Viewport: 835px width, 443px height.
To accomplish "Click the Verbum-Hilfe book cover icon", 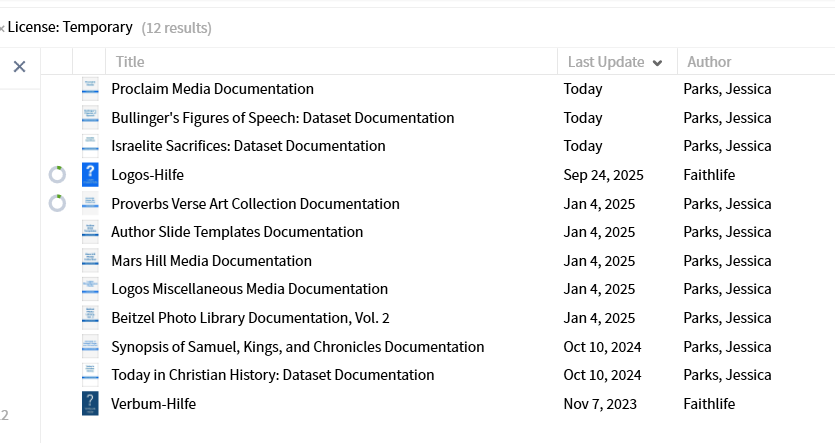I will point(90,404).
